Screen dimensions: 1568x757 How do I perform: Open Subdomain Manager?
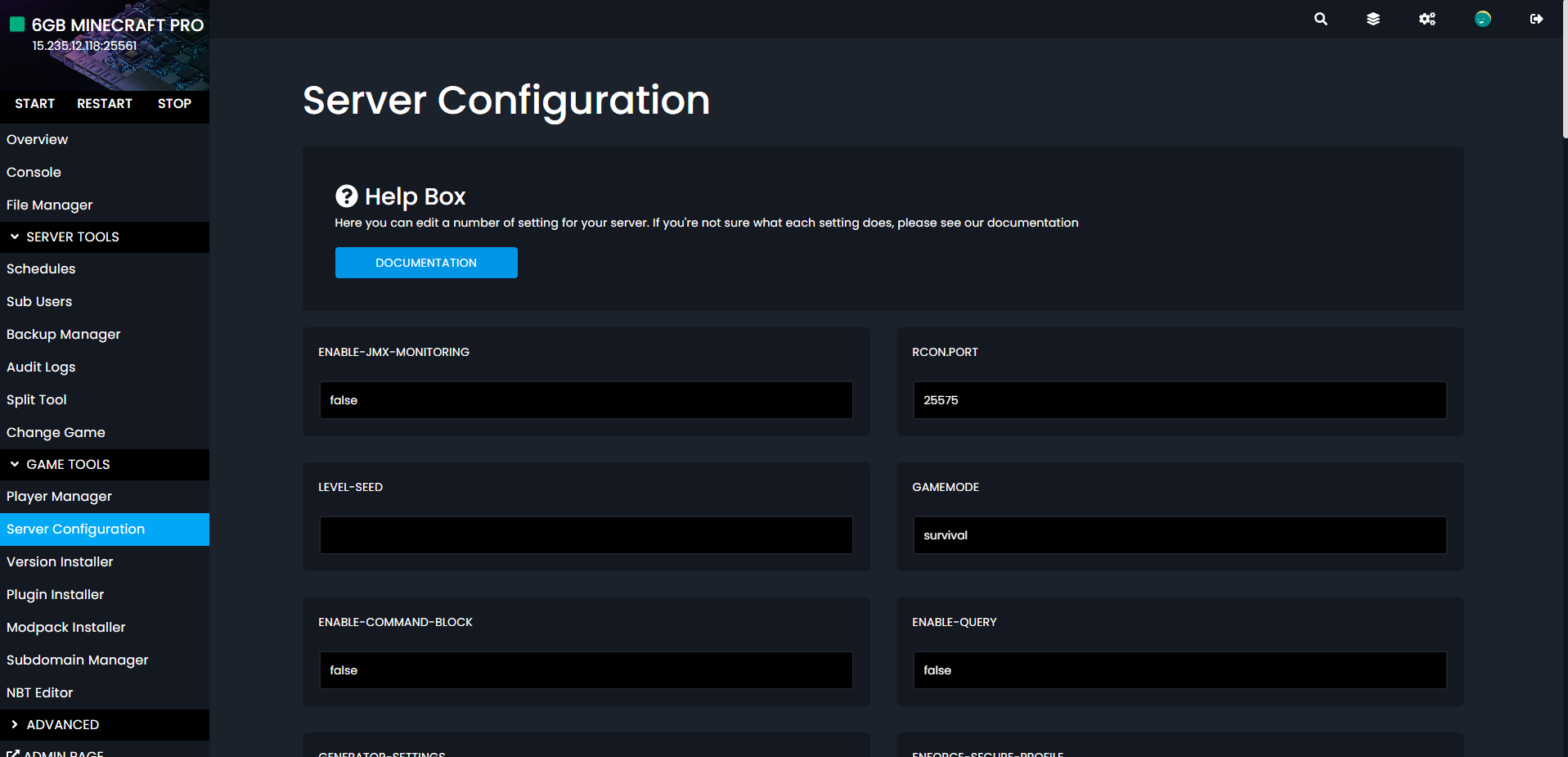pos(105,660)
